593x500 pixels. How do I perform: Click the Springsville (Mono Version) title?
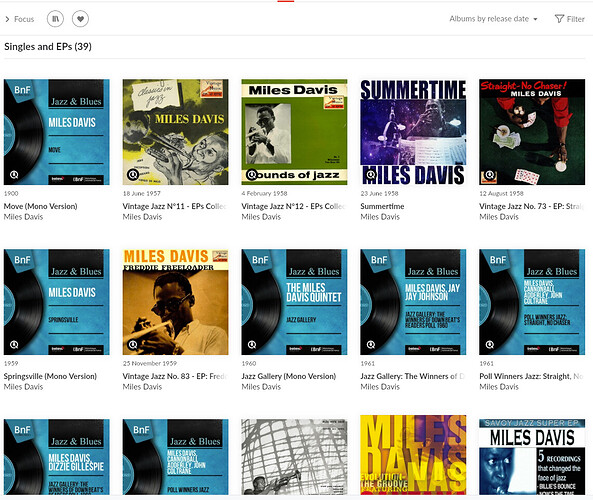50,376
